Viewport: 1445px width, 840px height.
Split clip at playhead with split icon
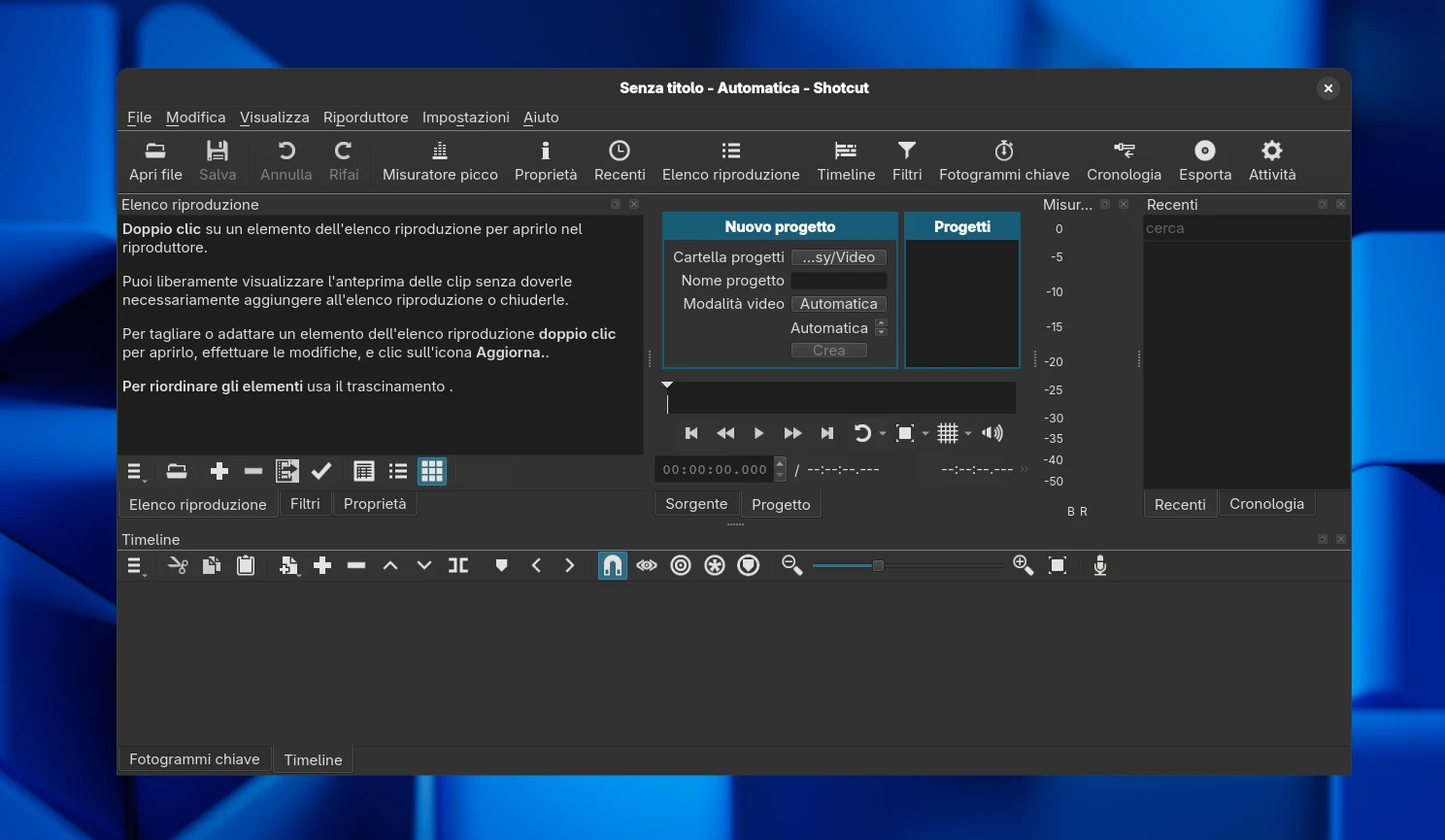tap(457, 565)
